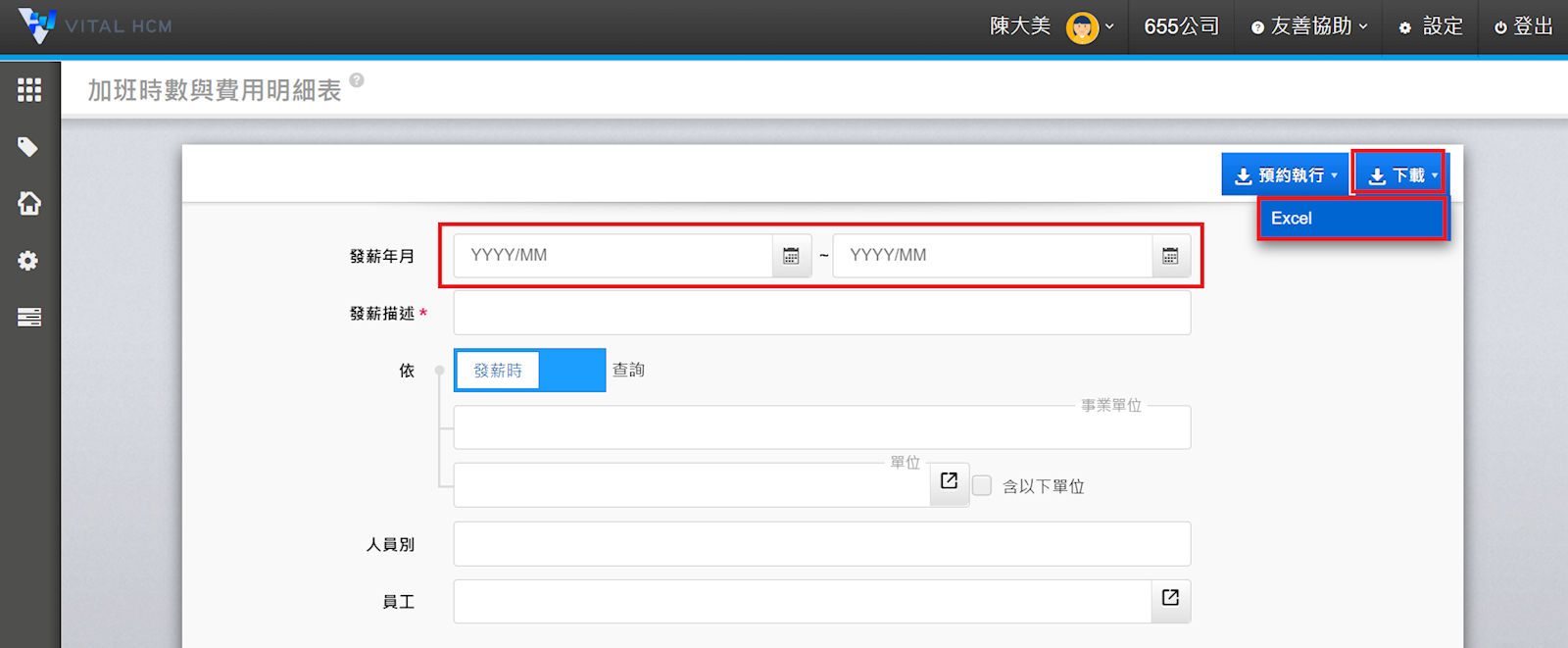This screenshot has width=1568, height=648.
Task: Open calendar picker for end 發薪年月
Action: [1170, 256]
